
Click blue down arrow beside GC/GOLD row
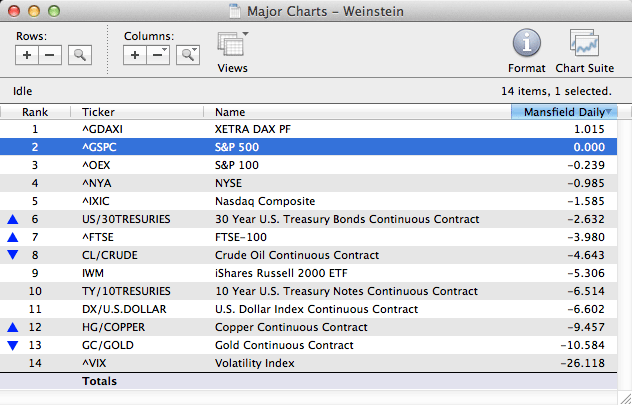pyautogui.click(x=12, y=345)
